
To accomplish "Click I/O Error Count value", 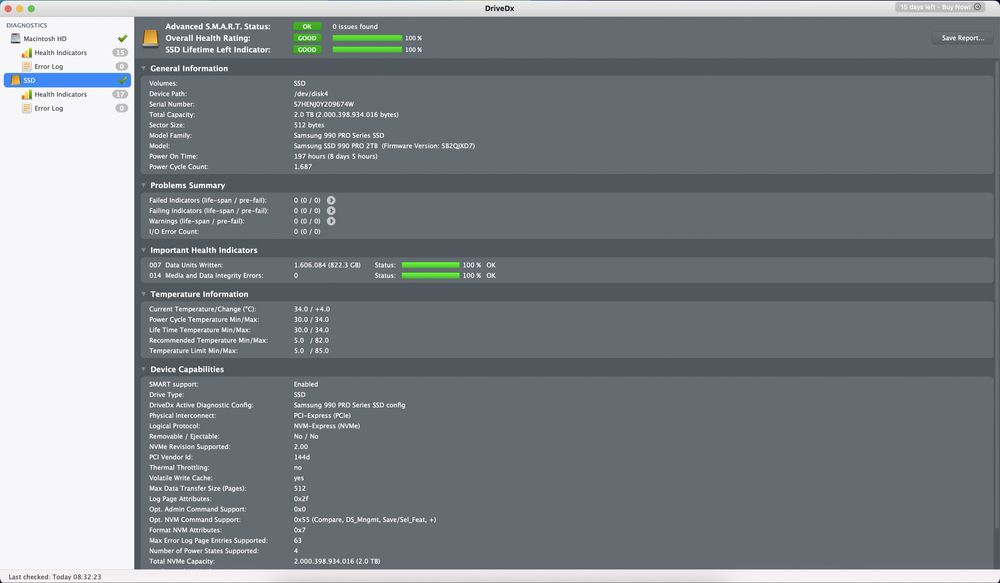I will (x=307, y=232).
